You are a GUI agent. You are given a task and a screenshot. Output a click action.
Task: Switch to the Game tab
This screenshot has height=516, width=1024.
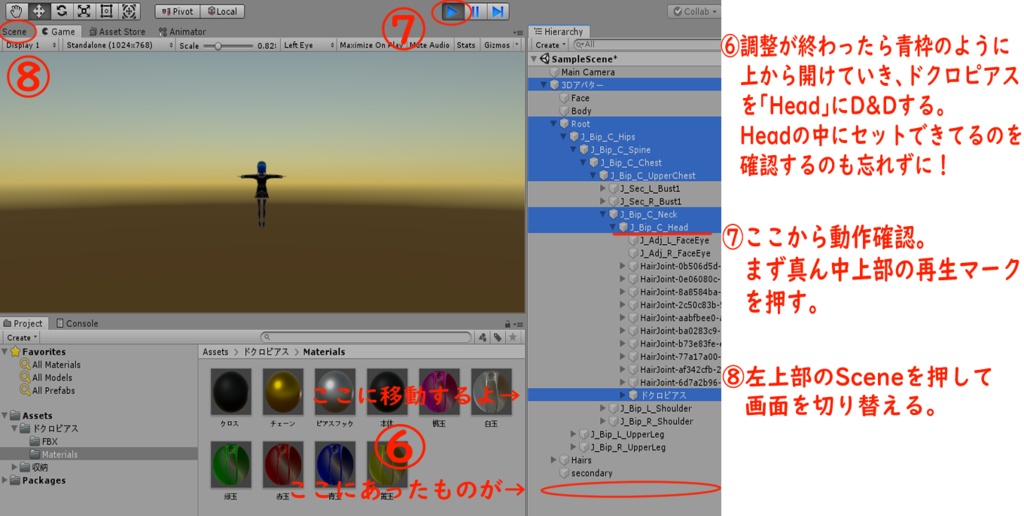coord(59,31)
